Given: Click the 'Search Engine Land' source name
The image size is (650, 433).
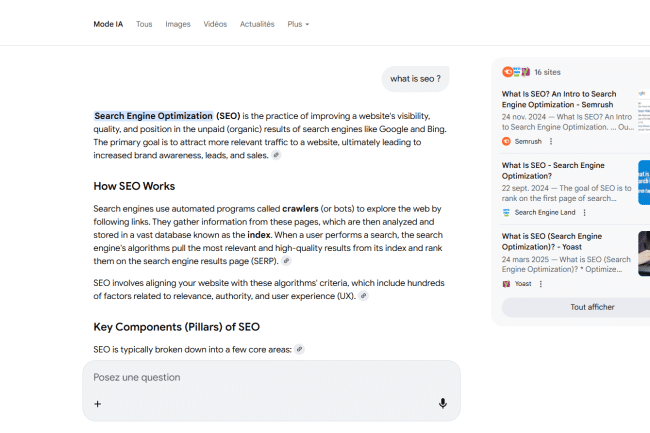Looking at the screenshot, I should tap(545, 213).
